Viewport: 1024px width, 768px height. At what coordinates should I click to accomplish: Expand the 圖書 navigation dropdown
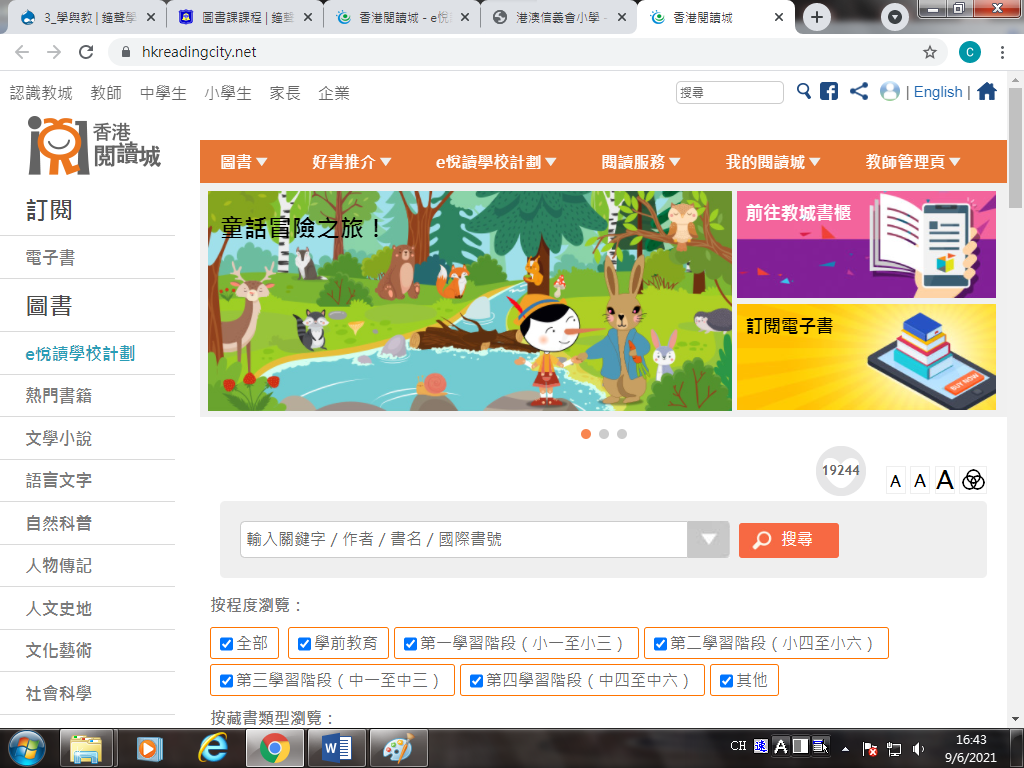tap(243, 162)
